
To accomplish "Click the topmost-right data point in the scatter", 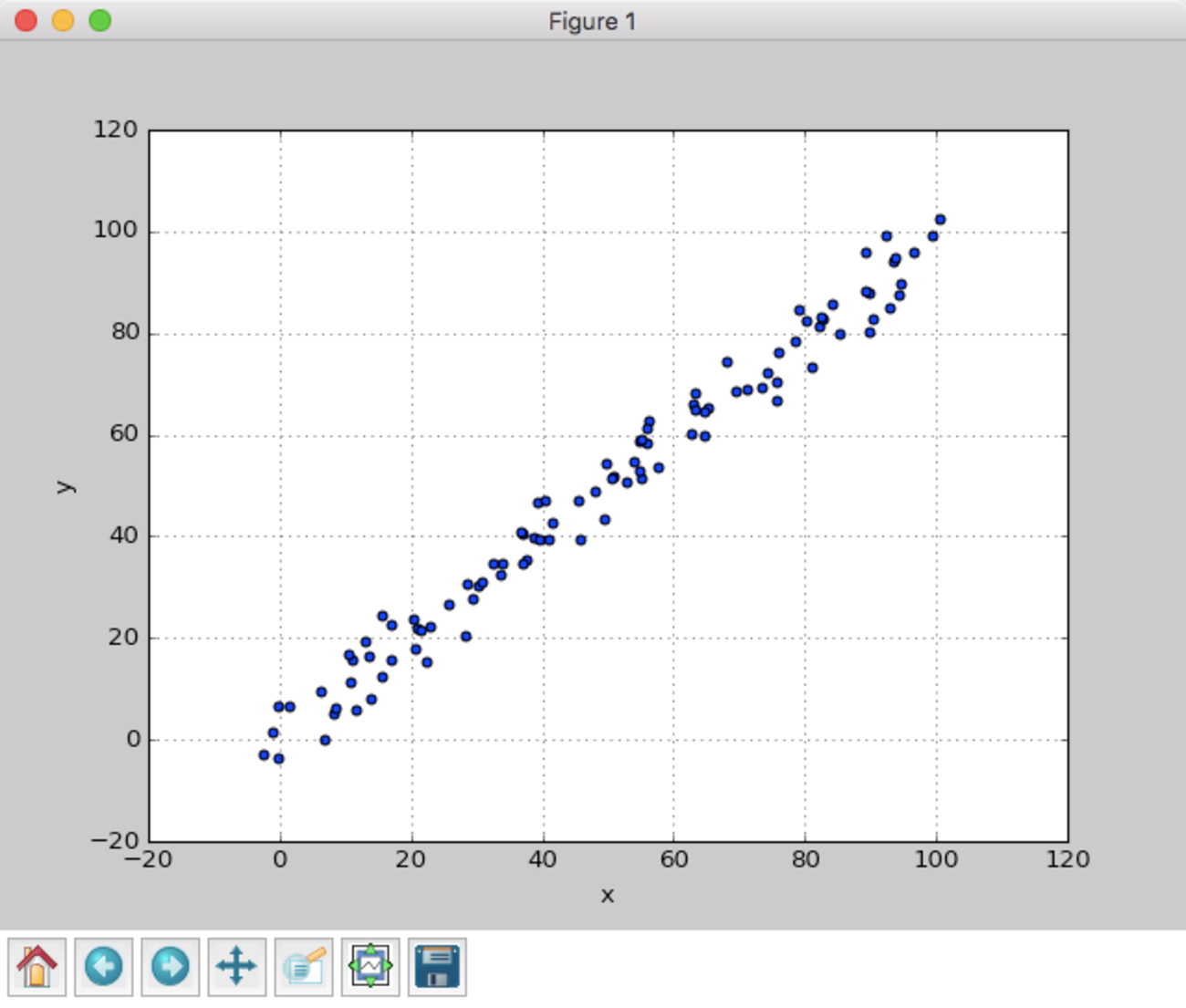I will click(941, 220).
